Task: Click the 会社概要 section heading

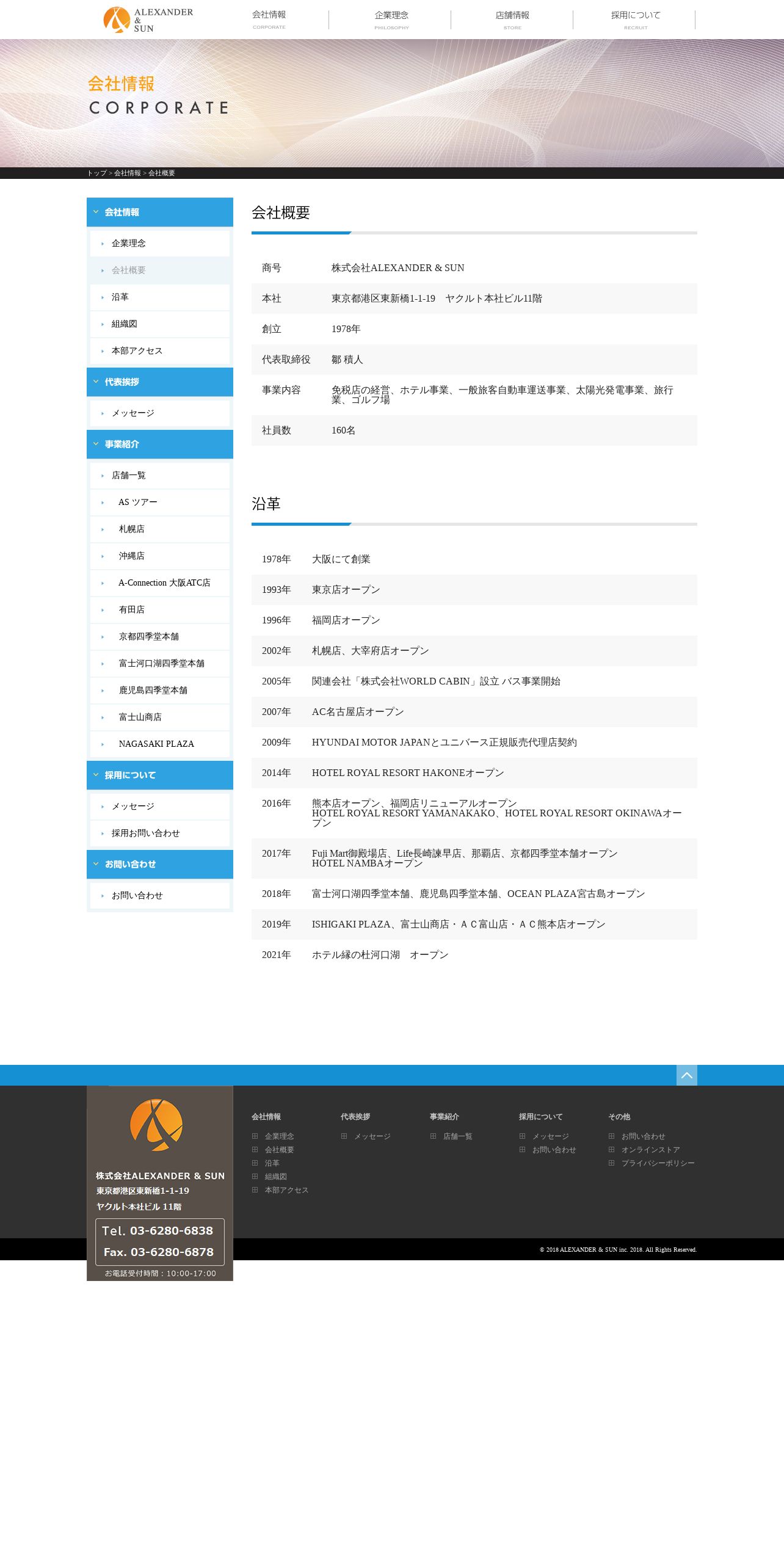Action: coord(281,212)
